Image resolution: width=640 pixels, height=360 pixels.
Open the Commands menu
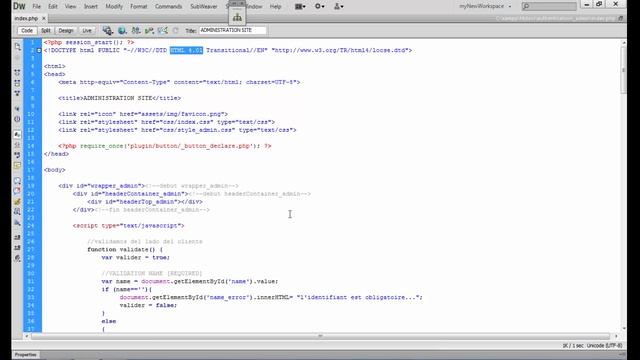[169, 7]
